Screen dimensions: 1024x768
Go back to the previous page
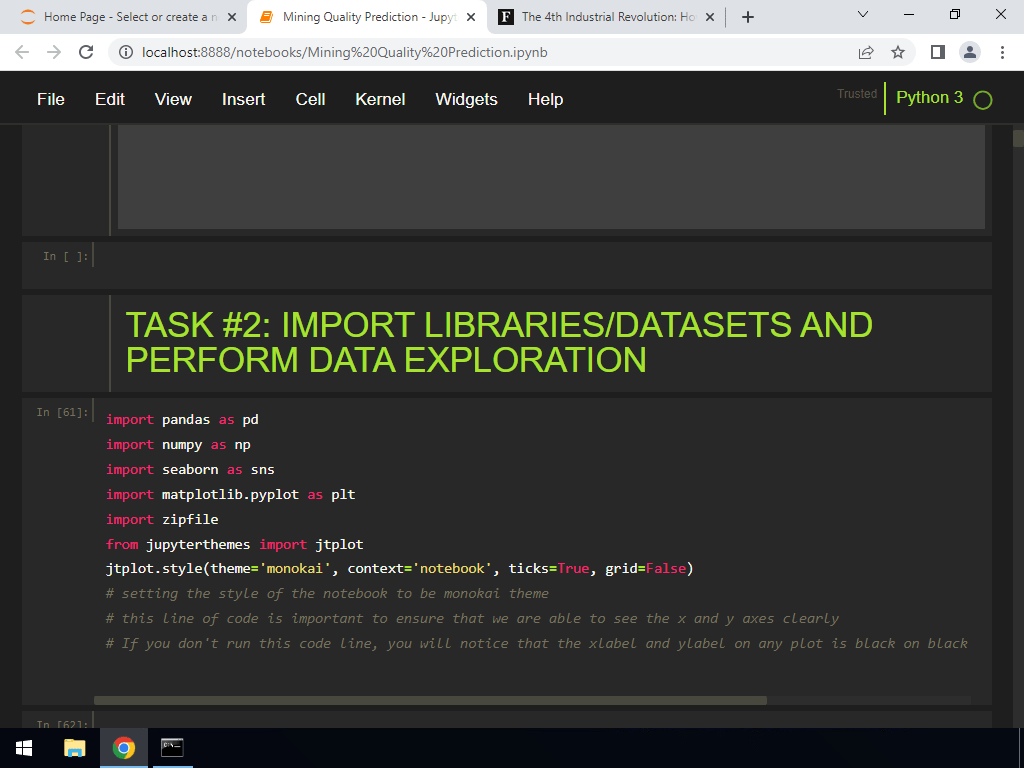[x=22, y=52]
